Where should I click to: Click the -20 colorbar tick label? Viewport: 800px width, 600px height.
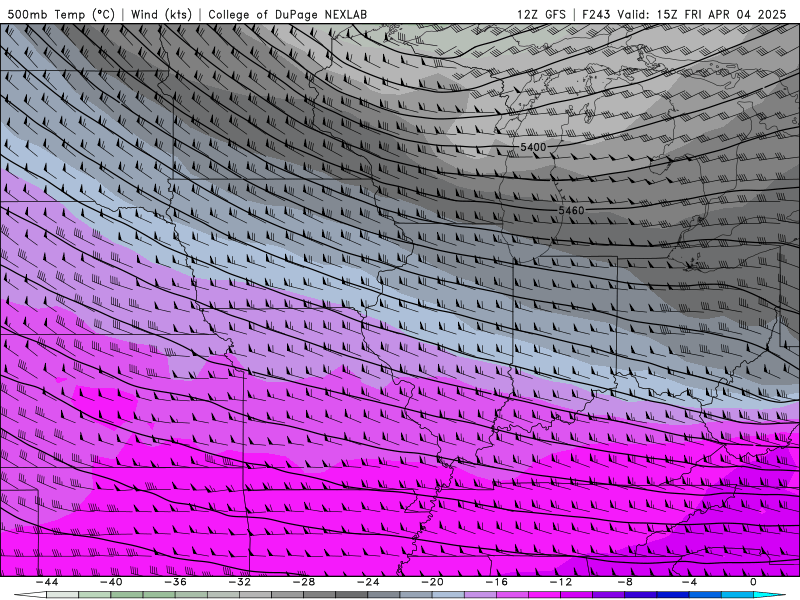pyautogui.click(x=433, y=582)
